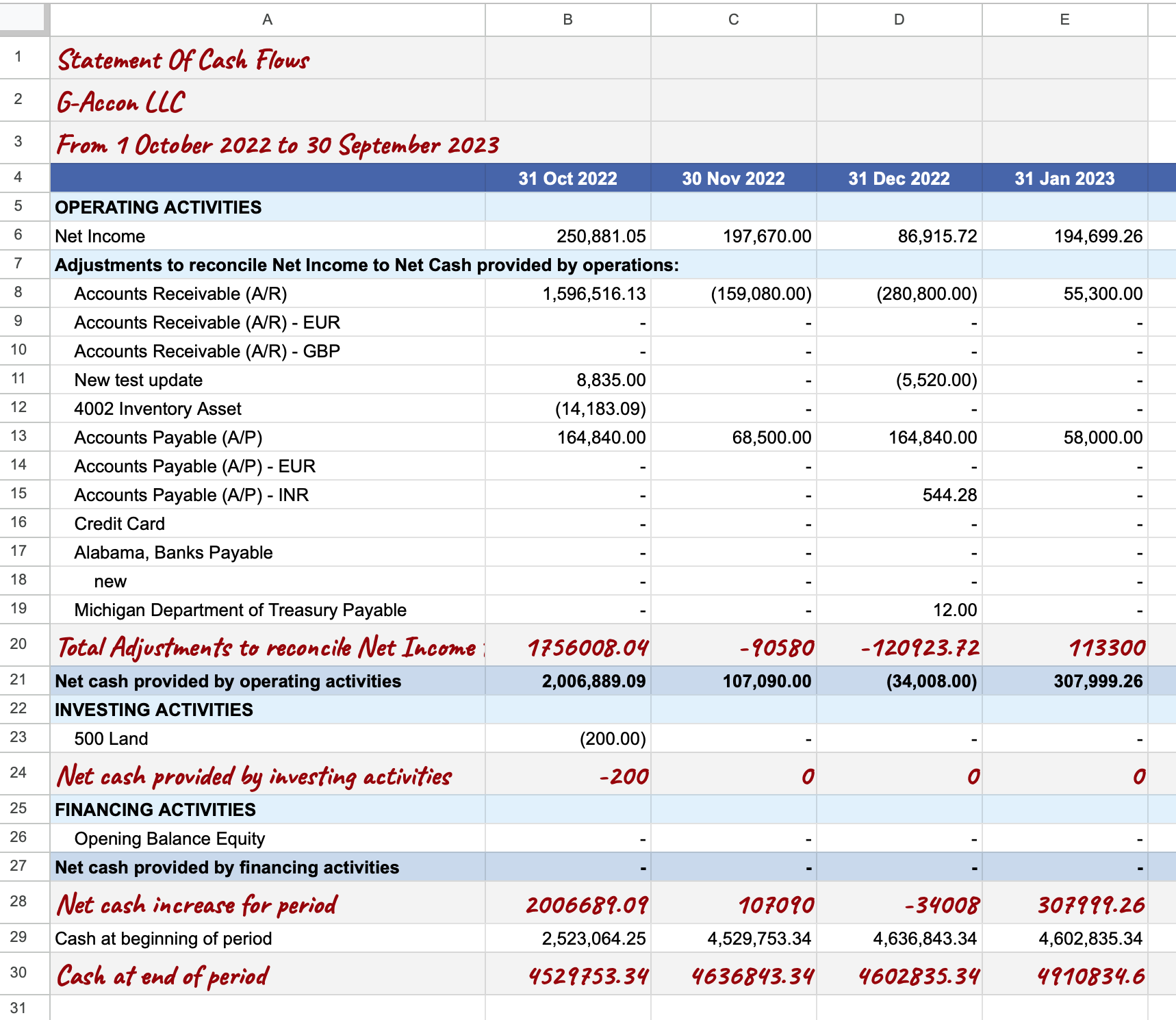Select Cash at beginning value 4,602,835.34
Screen dimensions: 1176x1020
pos(1065,938)
